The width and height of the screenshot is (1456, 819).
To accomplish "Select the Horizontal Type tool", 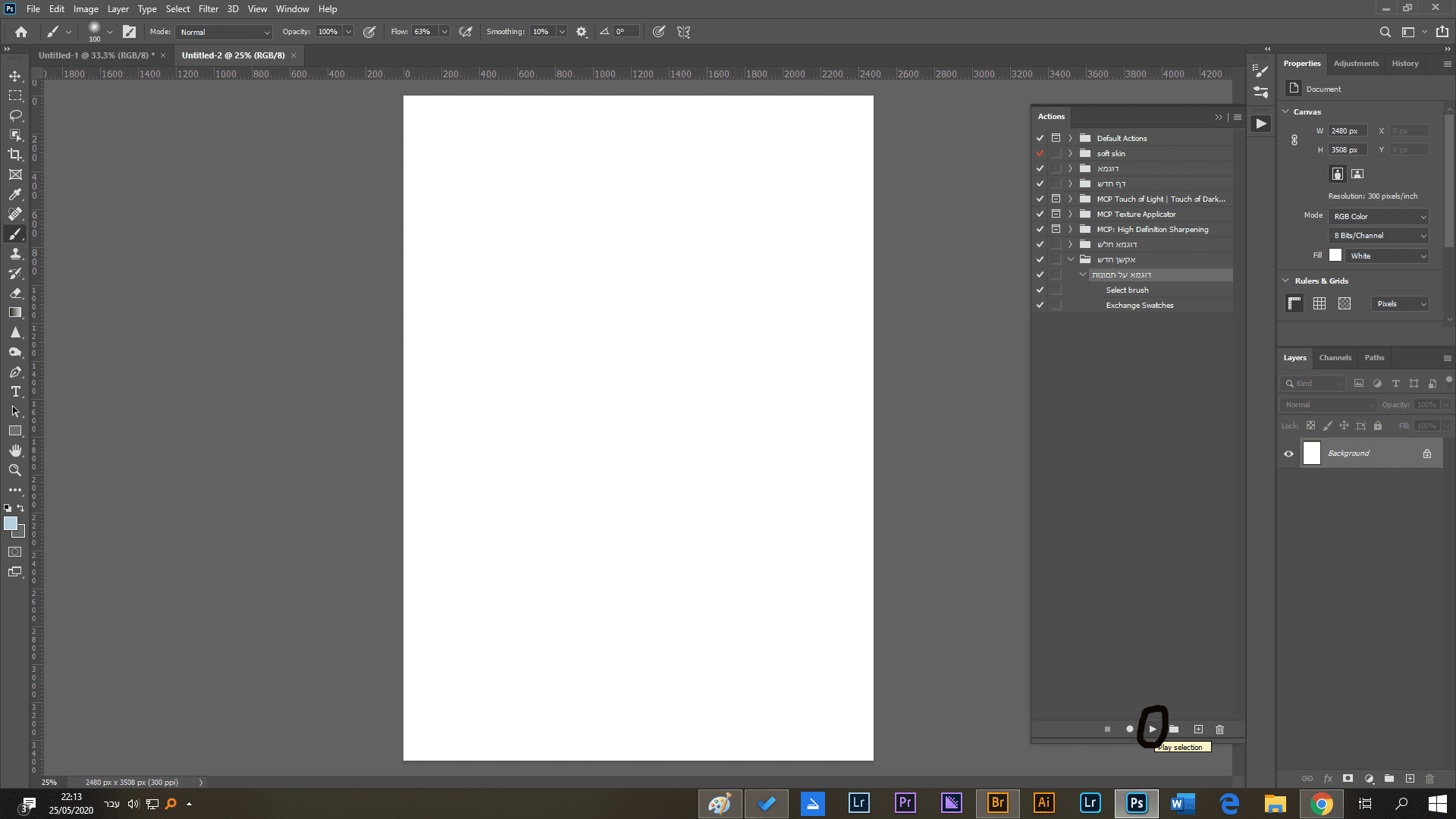I will tap(15, 391).
